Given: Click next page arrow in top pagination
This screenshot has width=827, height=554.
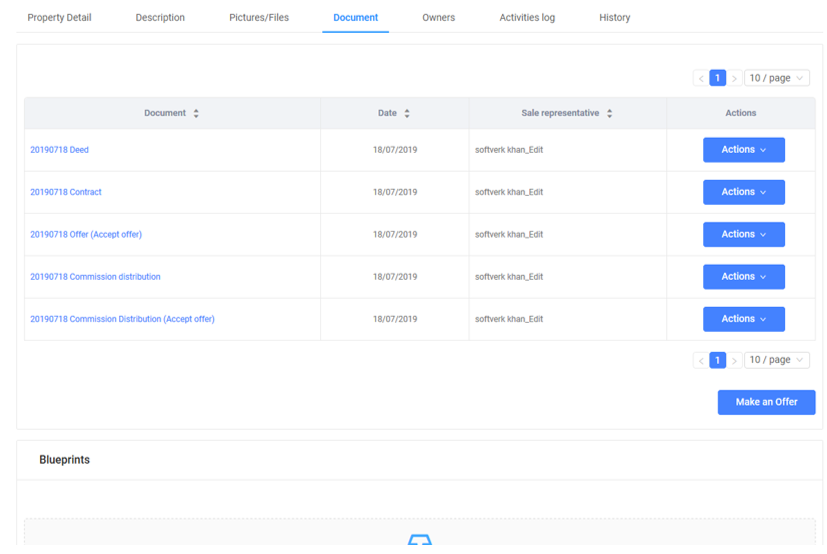Looking at the screenshot, I should tap(734, 78).
